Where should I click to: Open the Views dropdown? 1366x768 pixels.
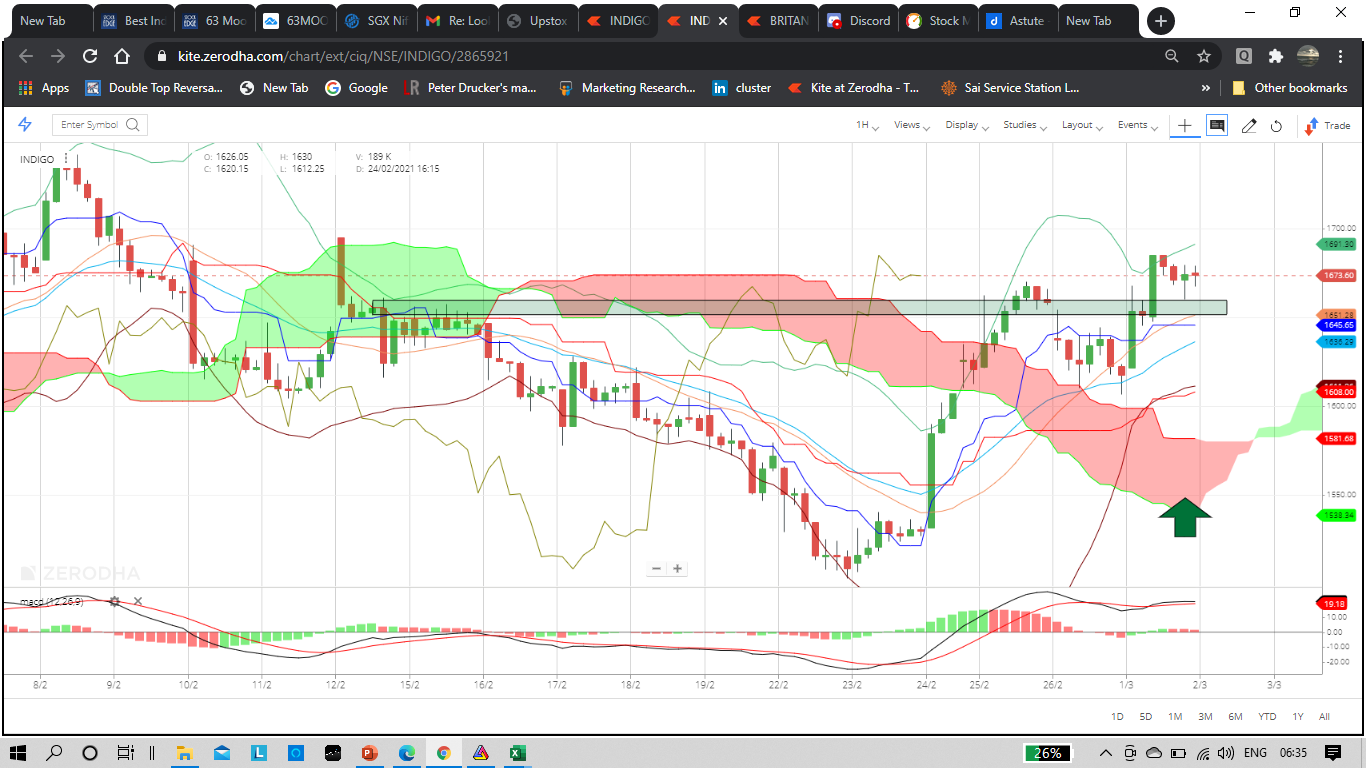pos(911,125)
